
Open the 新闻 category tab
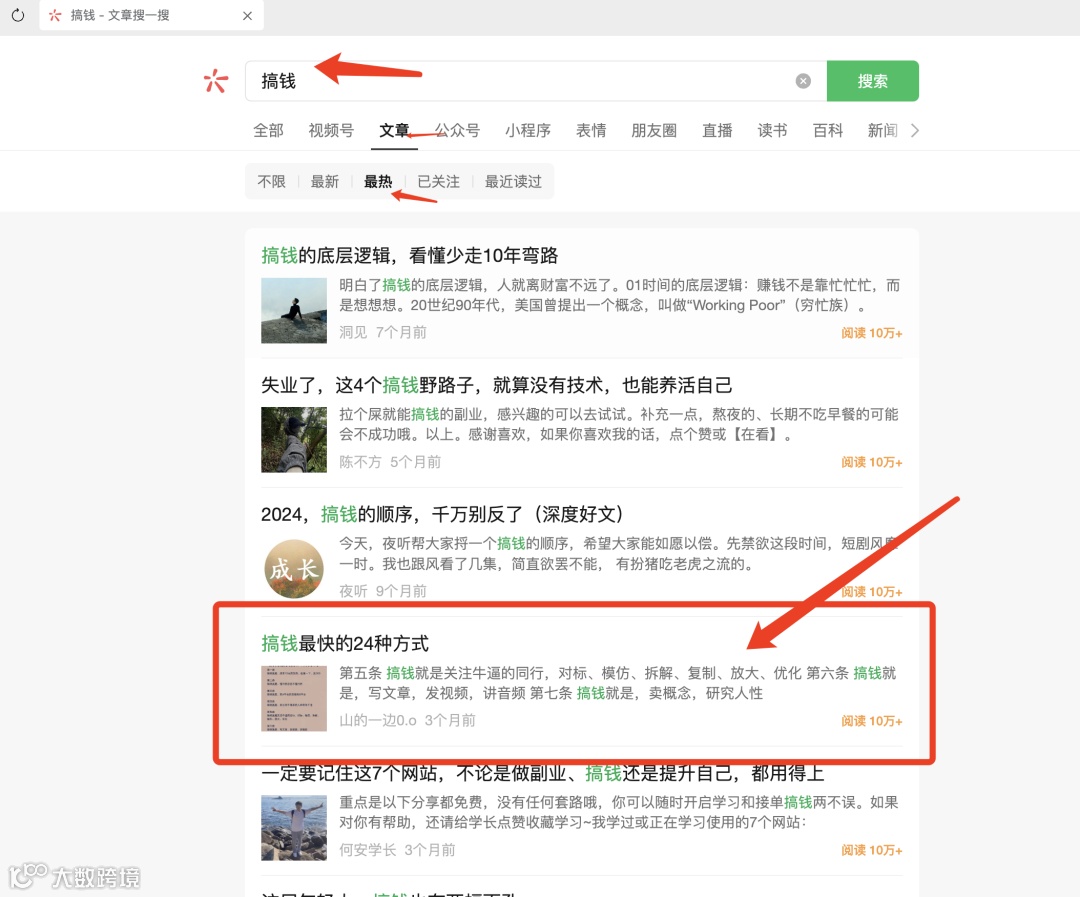click(x=882, y=130)
